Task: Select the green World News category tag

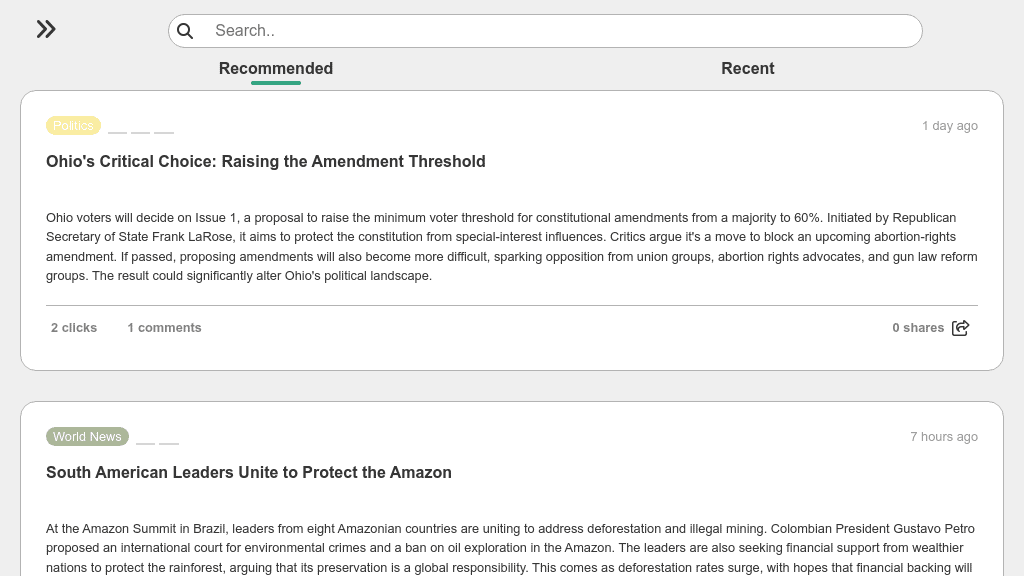Action: 87,437
